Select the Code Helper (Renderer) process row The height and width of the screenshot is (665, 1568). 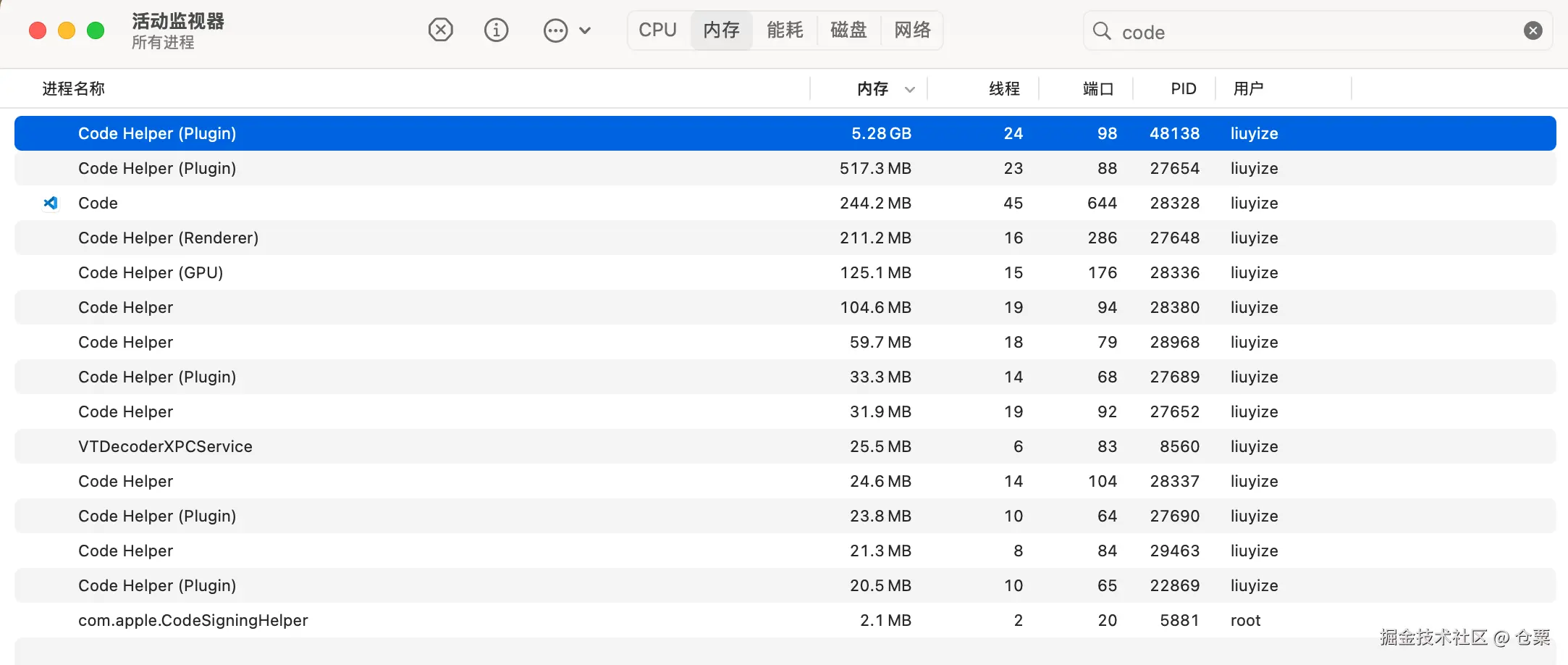pyautogui.click(x=785, y=238)
